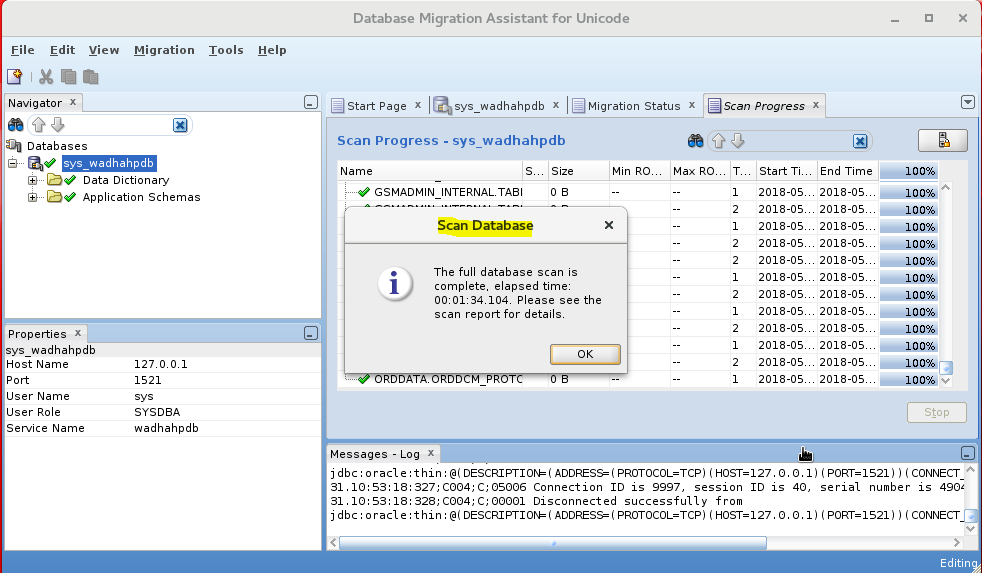Collapse the sys_wadhahpdb tree node
This screenshot has height=573, width=982.
tap(13, 163)
